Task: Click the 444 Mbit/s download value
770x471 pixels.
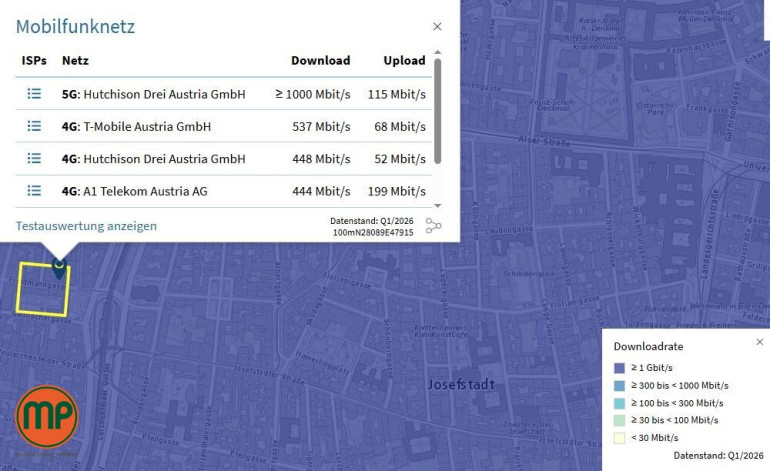Action: click(x=321, y=191)
